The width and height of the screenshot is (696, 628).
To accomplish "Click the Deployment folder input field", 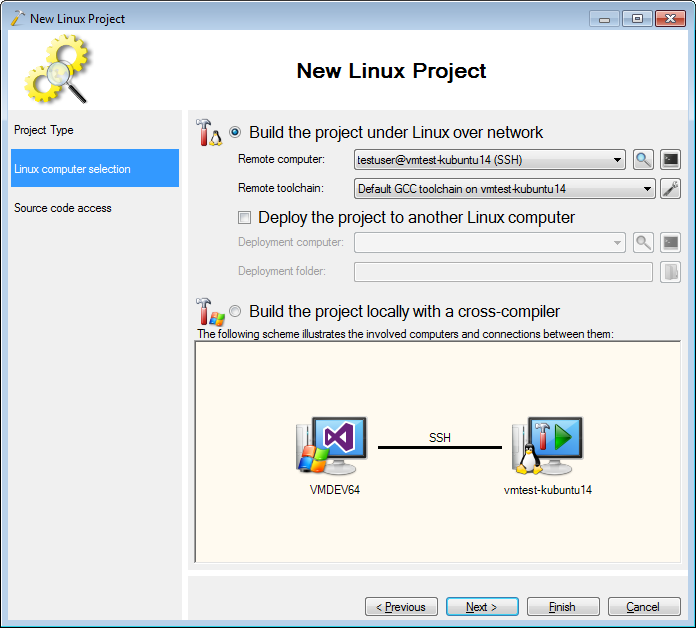I will pos(503,272).
